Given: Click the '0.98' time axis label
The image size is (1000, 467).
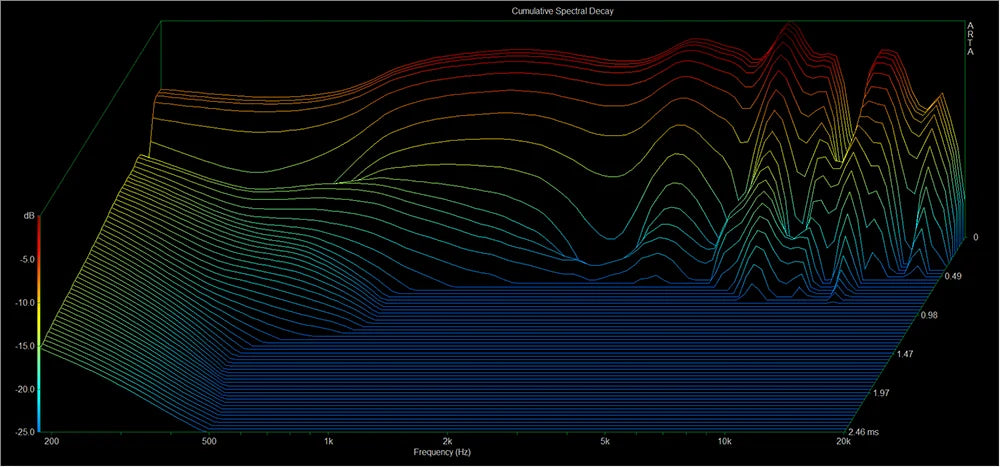Looking at the screenshot, I should 929,315.
